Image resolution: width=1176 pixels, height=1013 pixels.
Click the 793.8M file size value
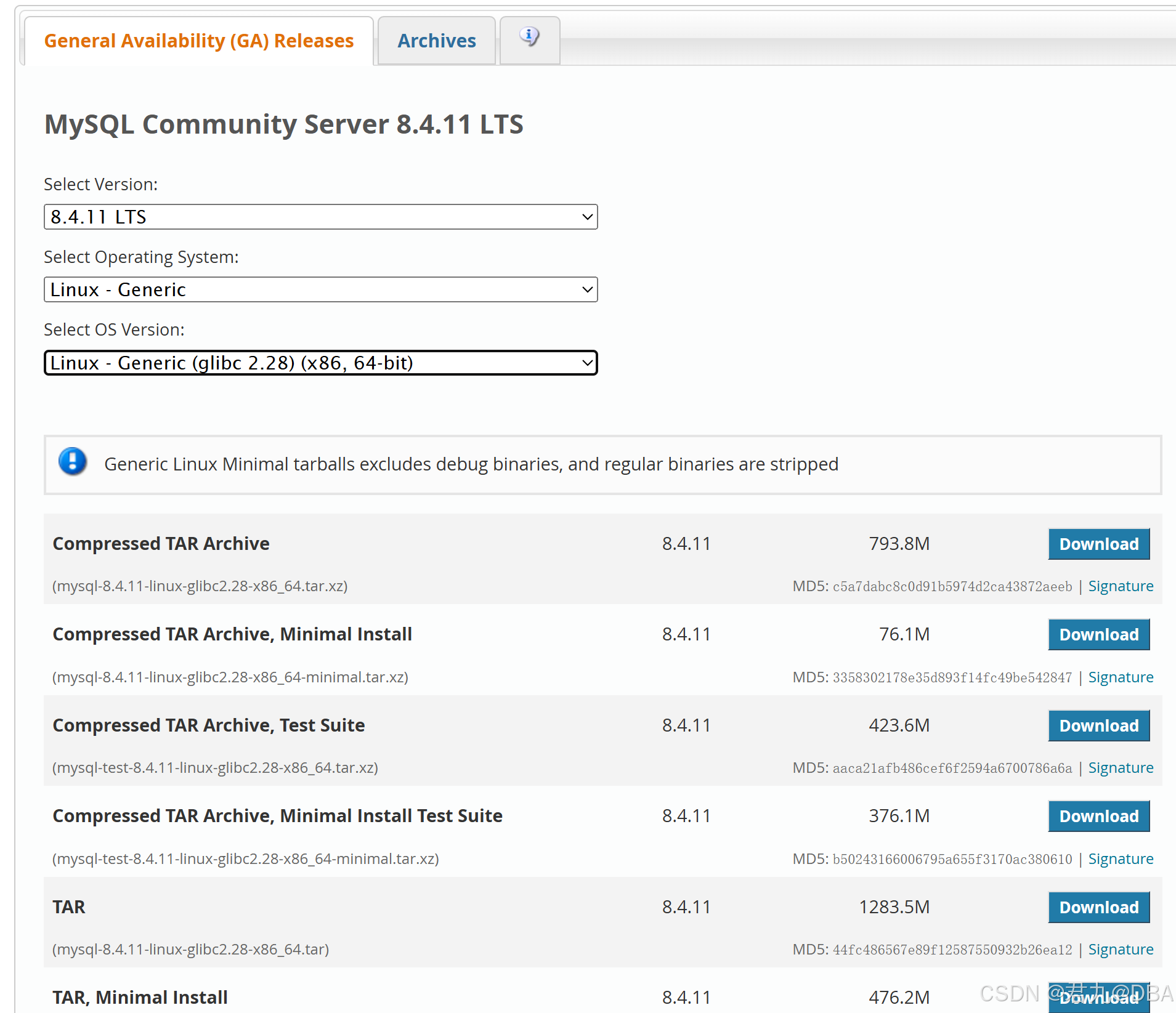coord(899,544)
